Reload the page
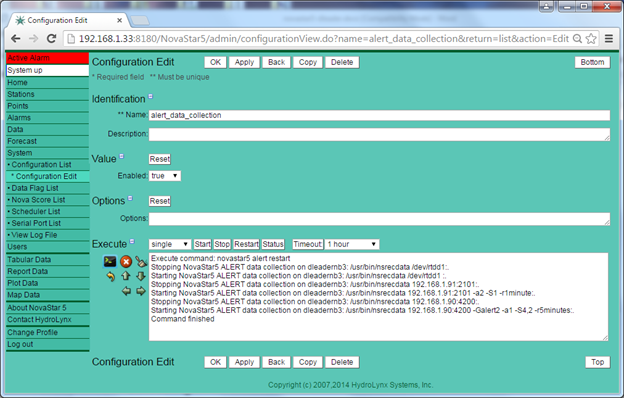Screen dimensions: 624x398 (x=51, y=39)
